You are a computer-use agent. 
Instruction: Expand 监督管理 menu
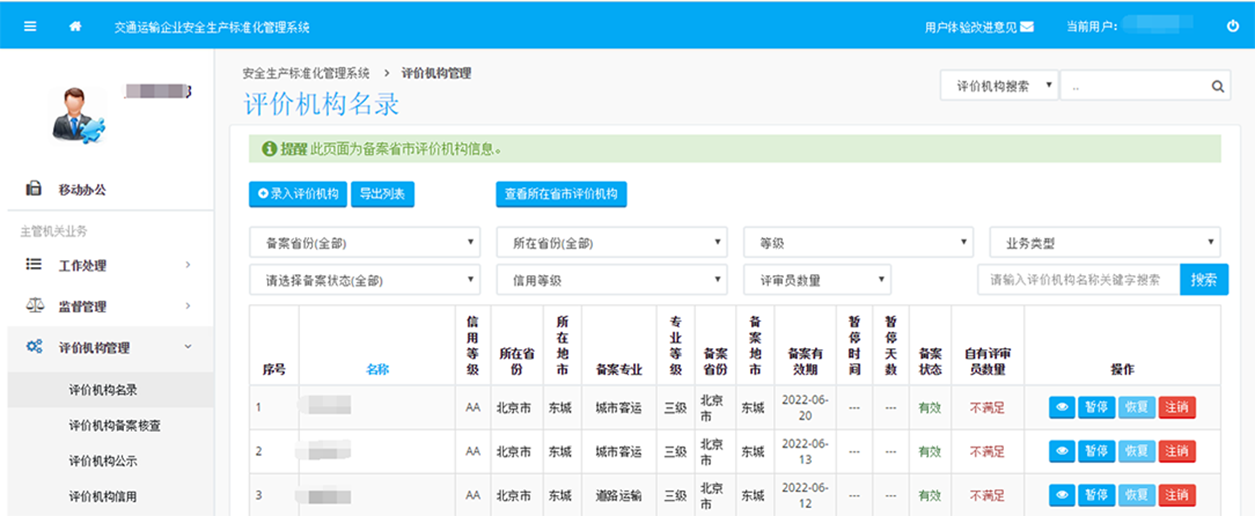click(110, 306)
